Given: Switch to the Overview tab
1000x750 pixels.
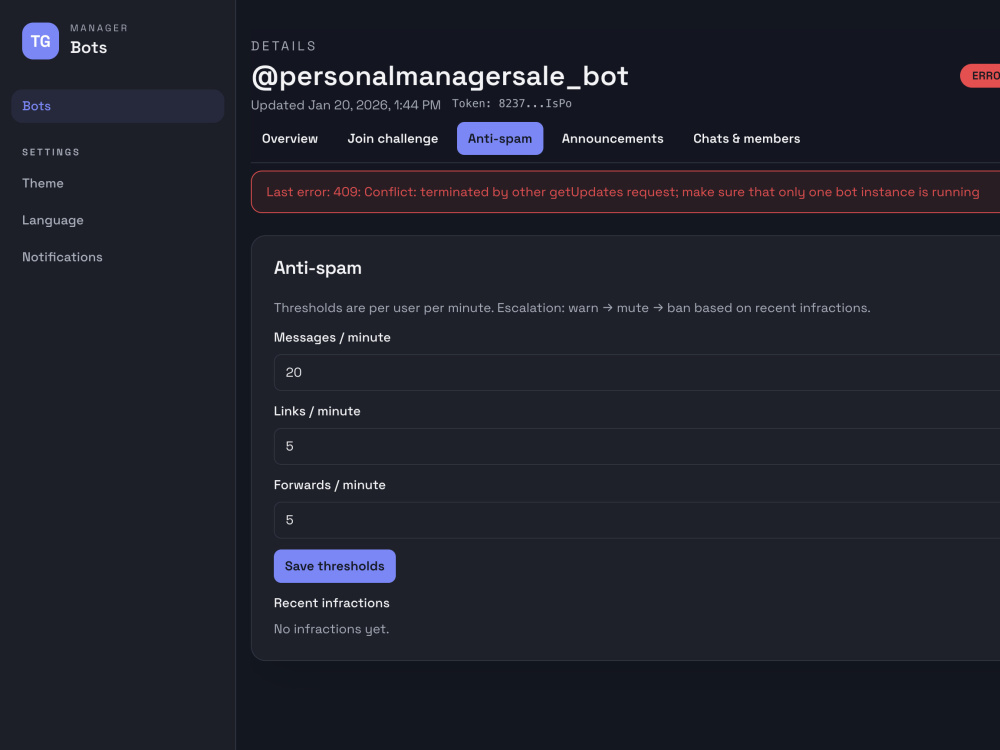Looking at the screenshot, I should (x=290, y=138).
